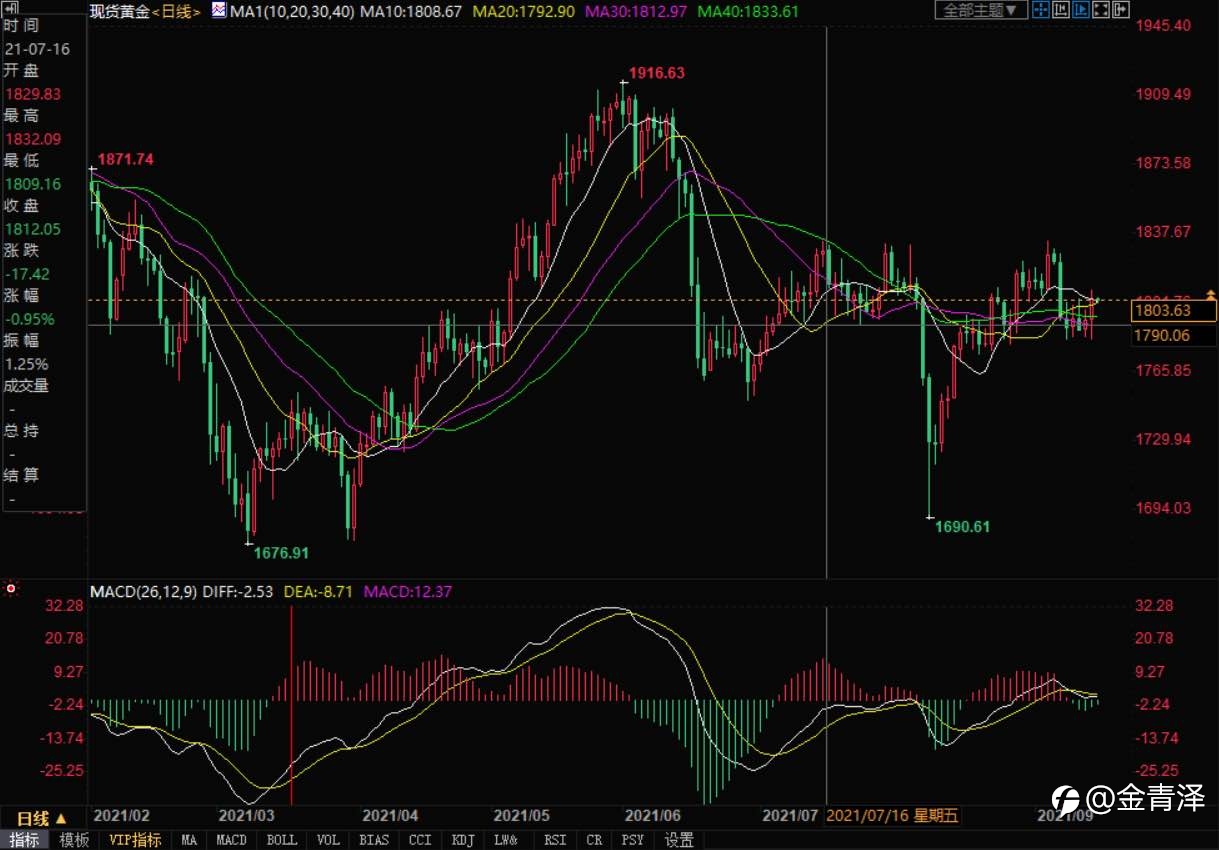1219x850 pixels.
Task: Click the MA10:1808.67 value
Action: (x=411, y=11)
